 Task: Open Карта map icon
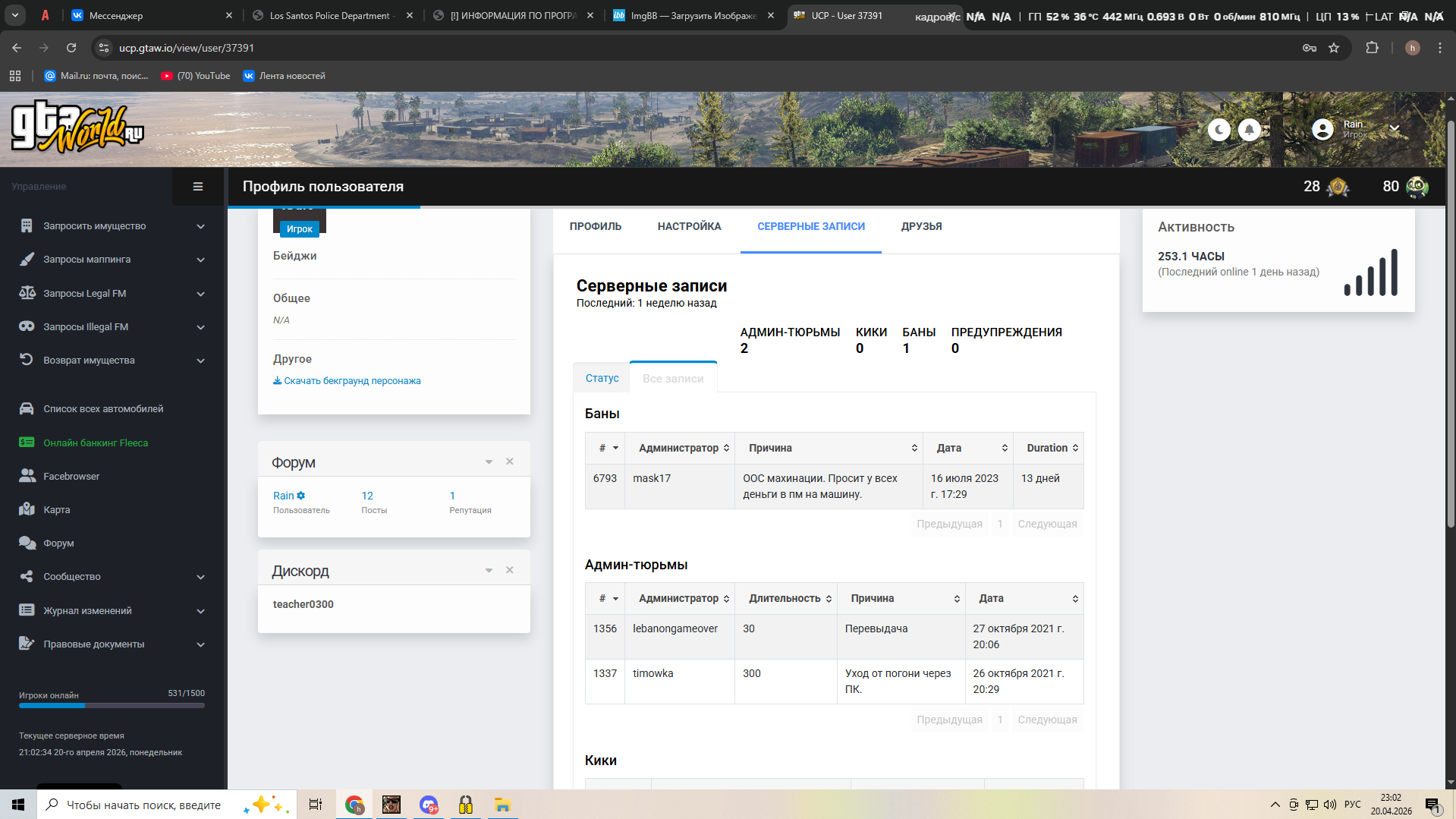click(27, 509)
